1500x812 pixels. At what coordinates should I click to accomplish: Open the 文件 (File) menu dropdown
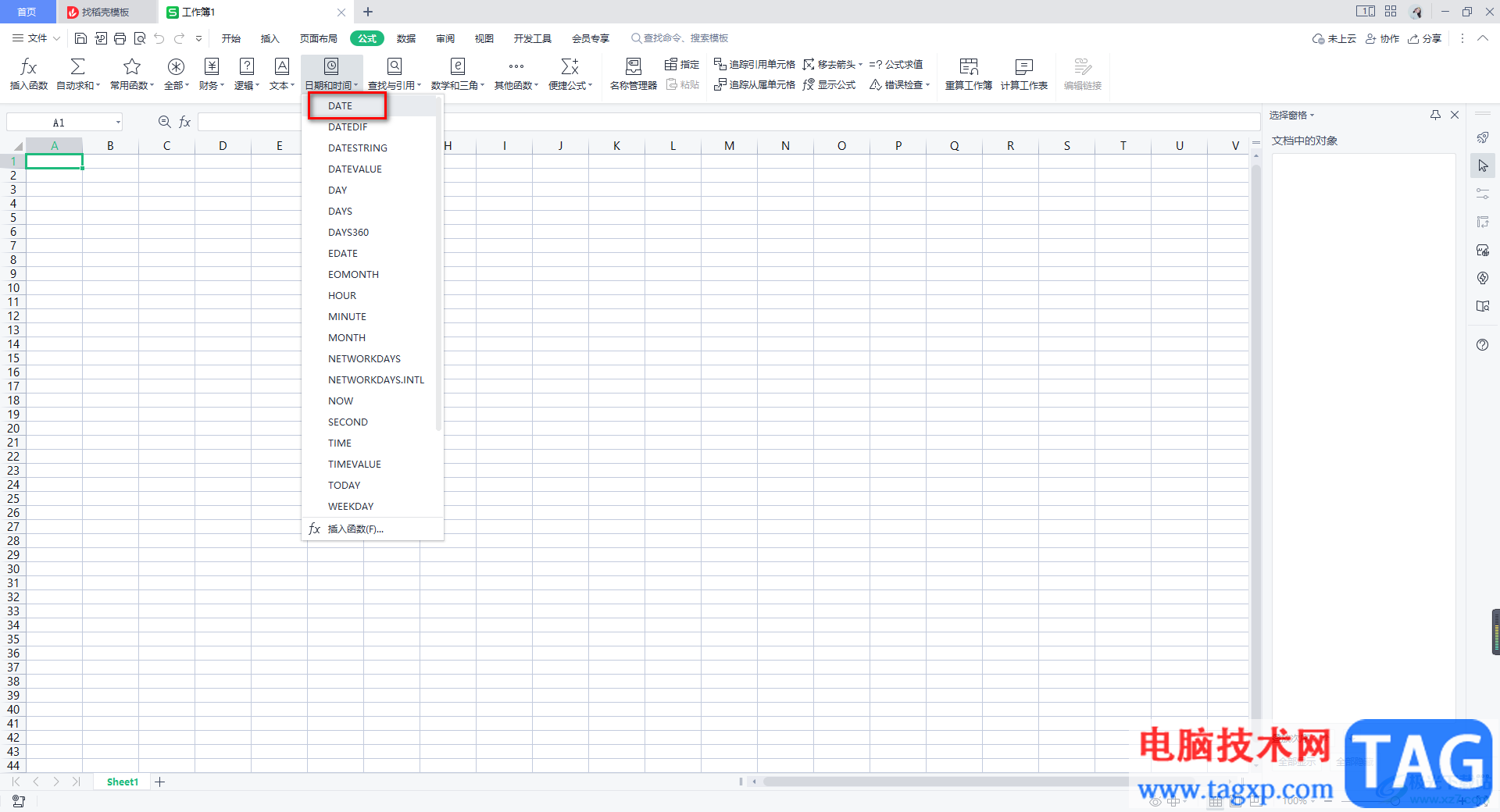36,38
